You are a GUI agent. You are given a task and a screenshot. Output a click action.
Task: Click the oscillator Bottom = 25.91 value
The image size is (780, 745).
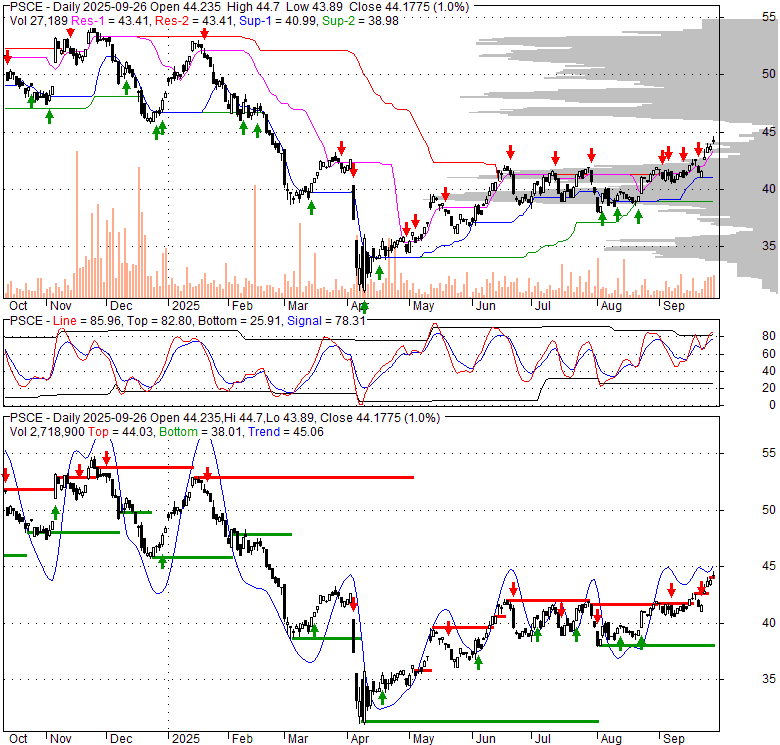point(239,321)
